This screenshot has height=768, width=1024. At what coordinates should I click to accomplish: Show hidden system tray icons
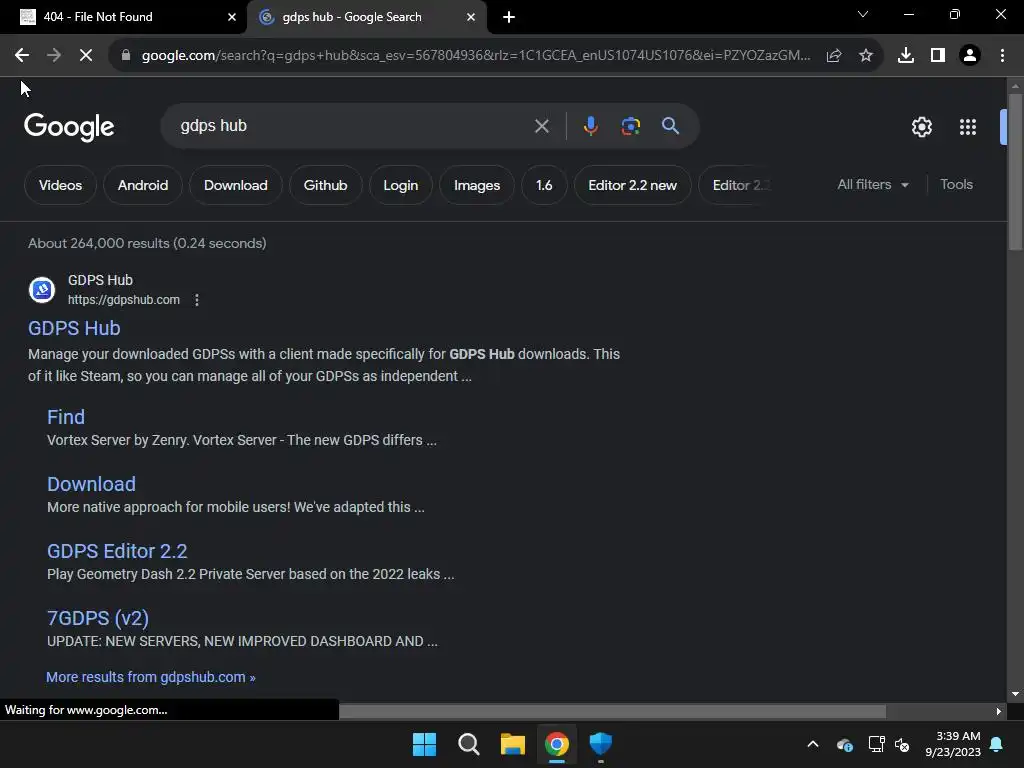coord(813,744)
